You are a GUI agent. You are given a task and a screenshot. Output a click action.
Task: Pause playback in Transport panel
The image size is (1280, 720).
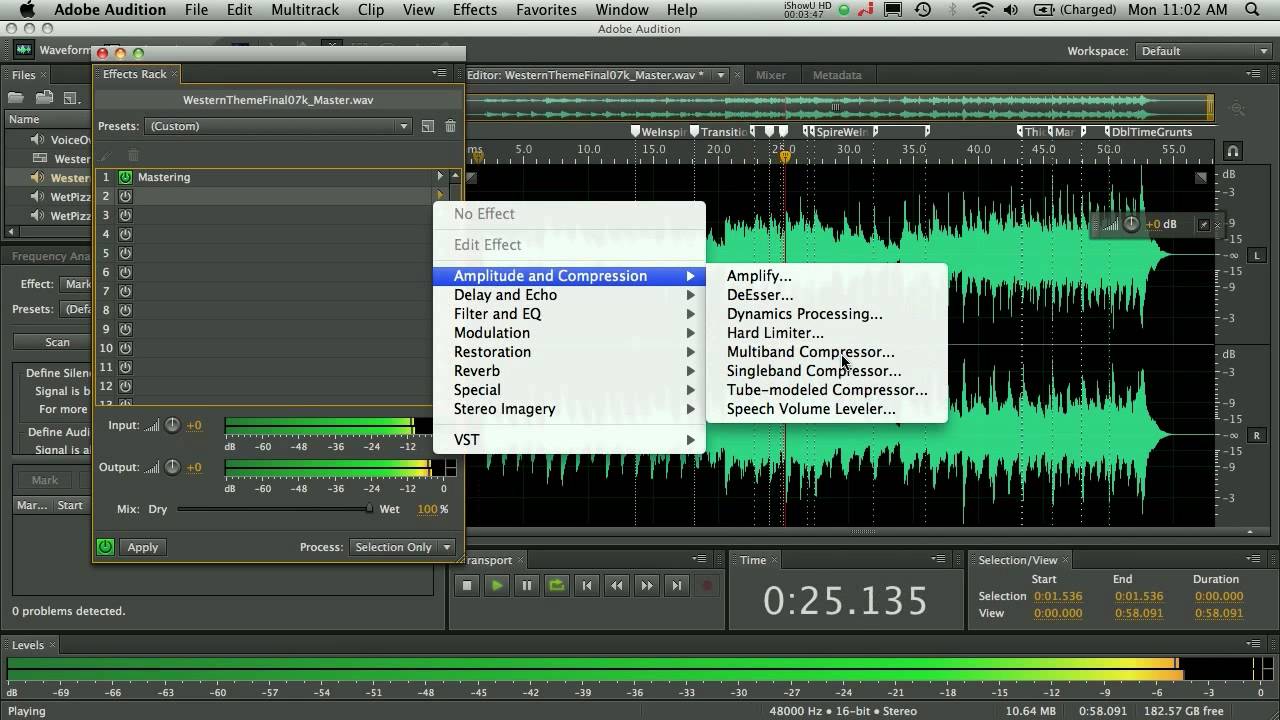click(x=527, y=586)
